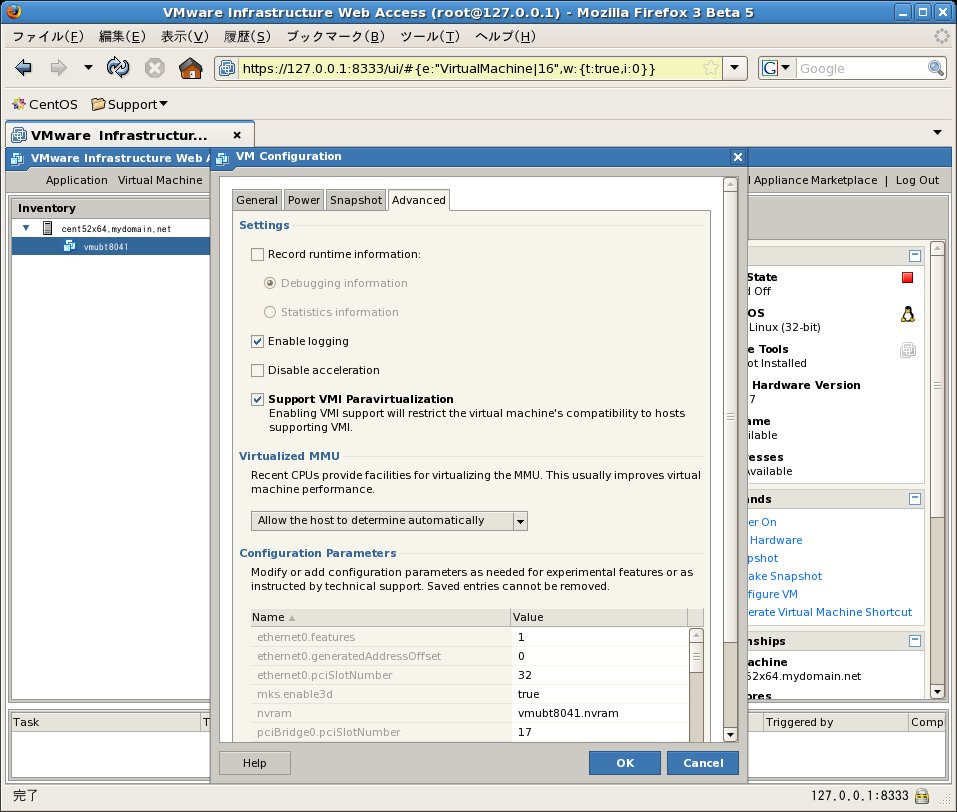The width and height of the screenshot is (957, 812).
Task: Select Debugging information radio button
Action: (270, 283)
